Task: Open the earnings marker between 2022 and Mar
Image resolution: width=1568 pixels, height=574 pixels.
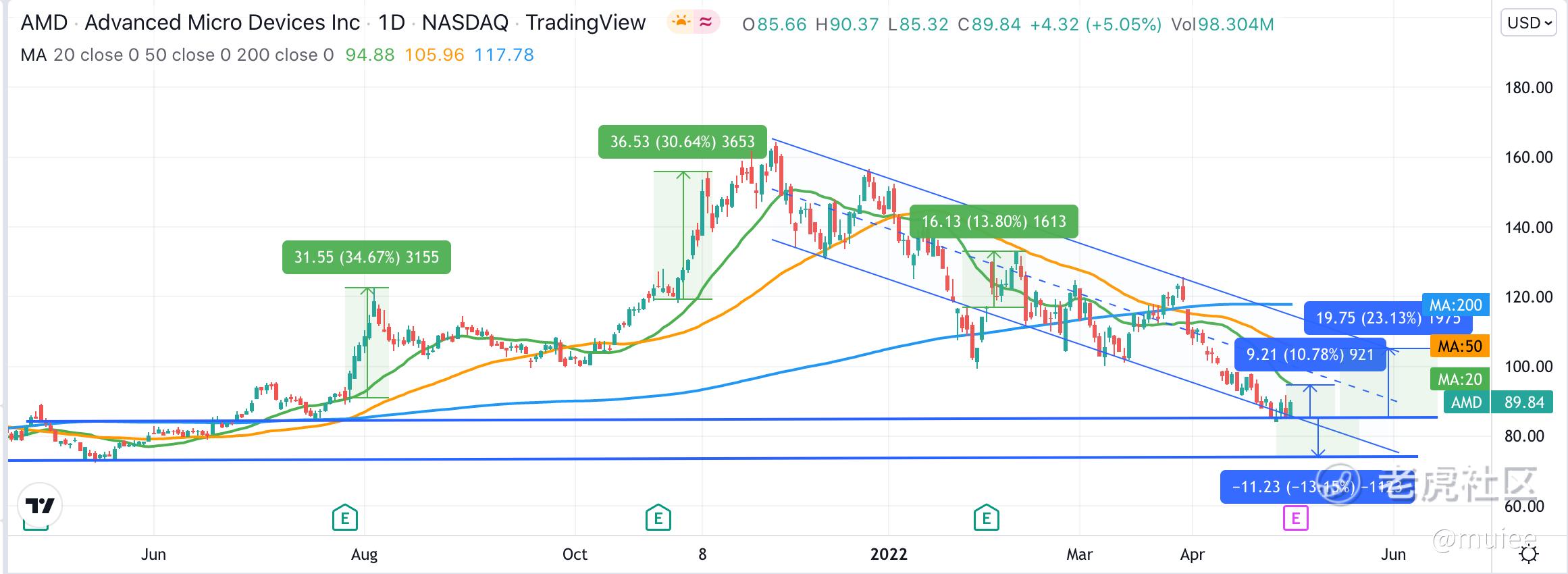Action: tap(987, 518)
